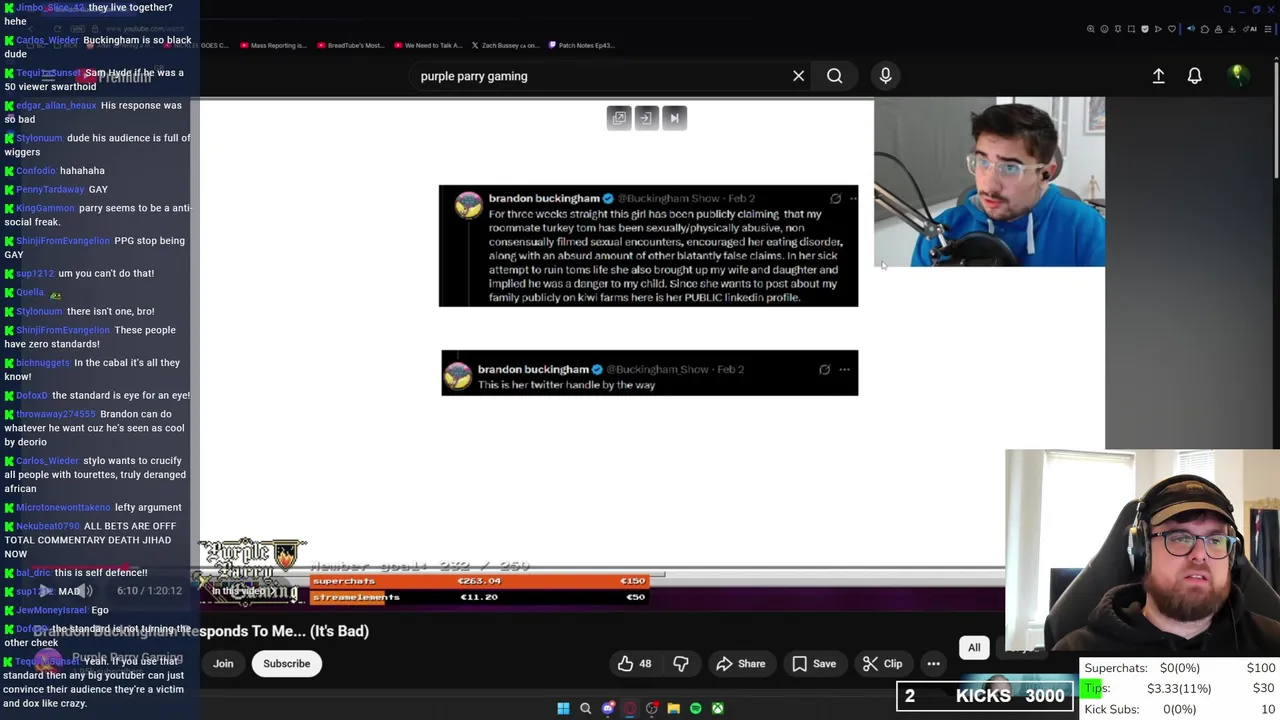Image resolution: width=1280 pixels, height=720 pixels.
Task: Clear the search box with the X icon
Action: (x=798, y=76)
